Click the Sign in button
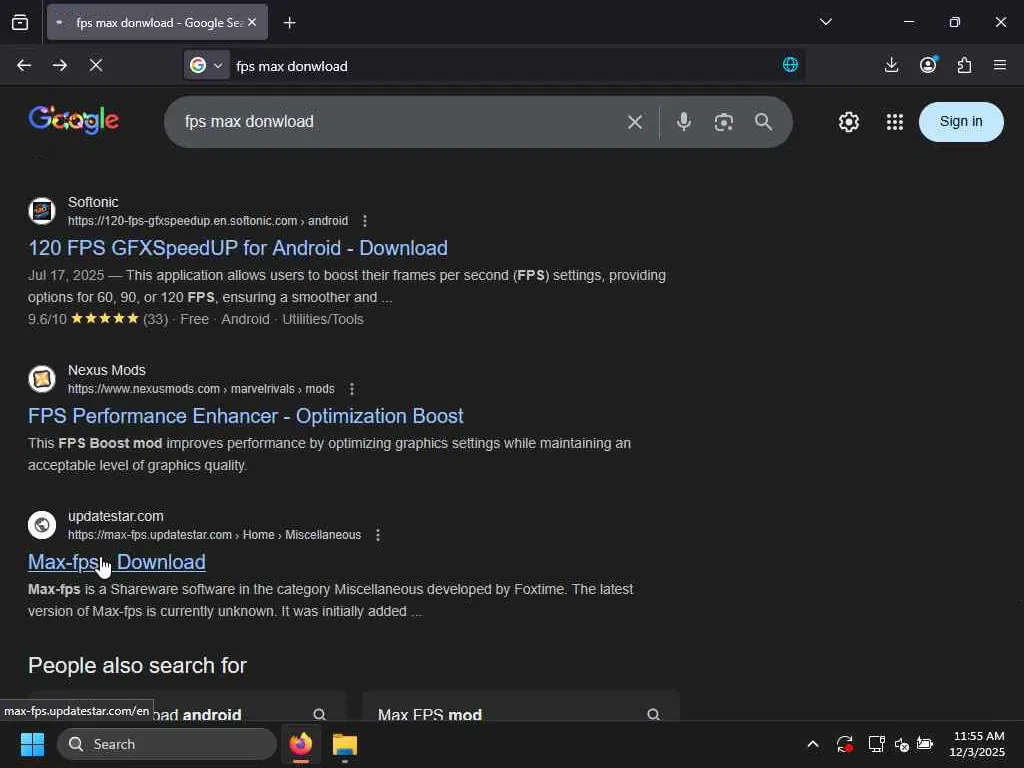 click(x=961, y=121)
